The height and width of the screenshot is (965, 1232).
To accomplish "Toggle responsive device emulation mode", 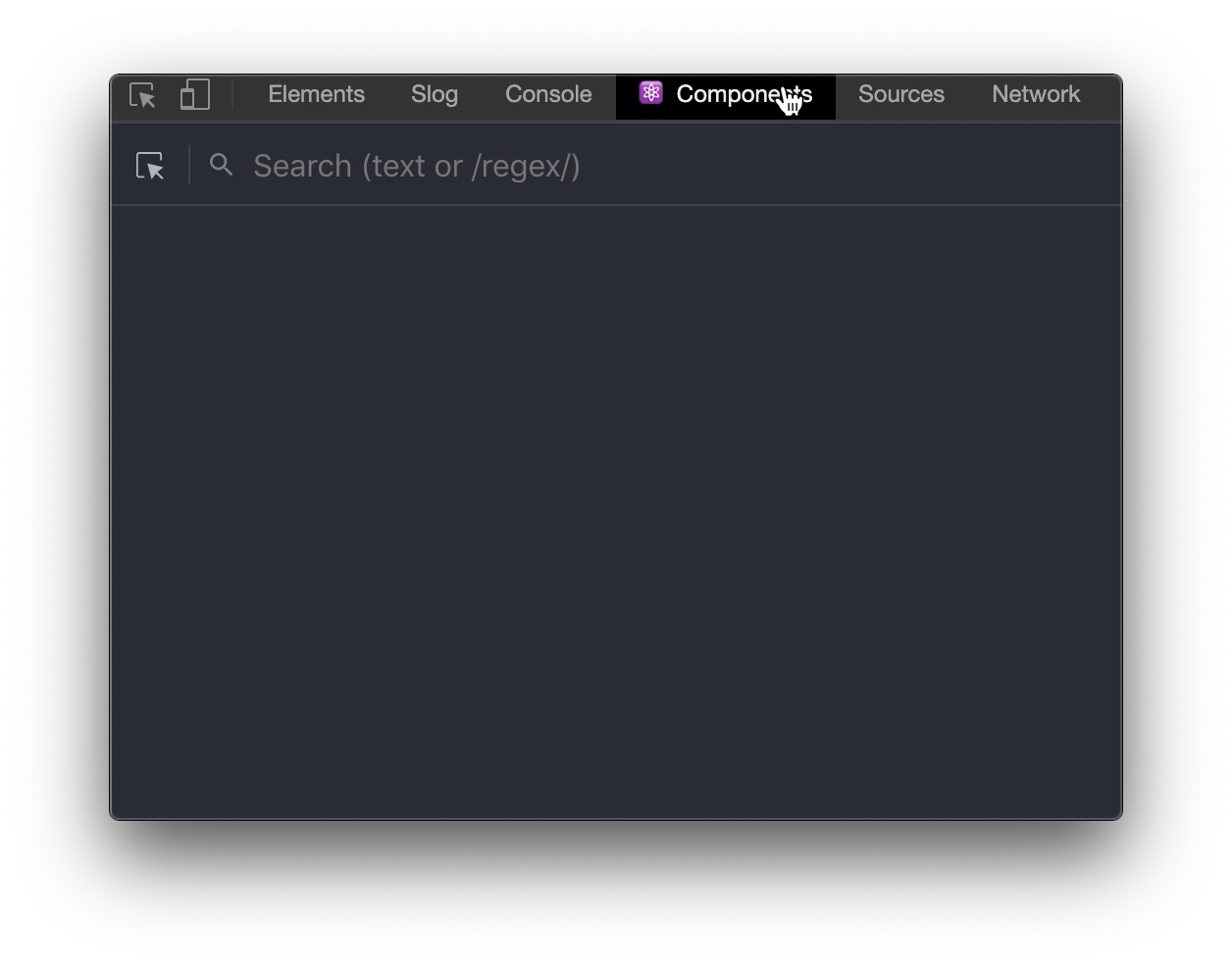I will point(193,95).
